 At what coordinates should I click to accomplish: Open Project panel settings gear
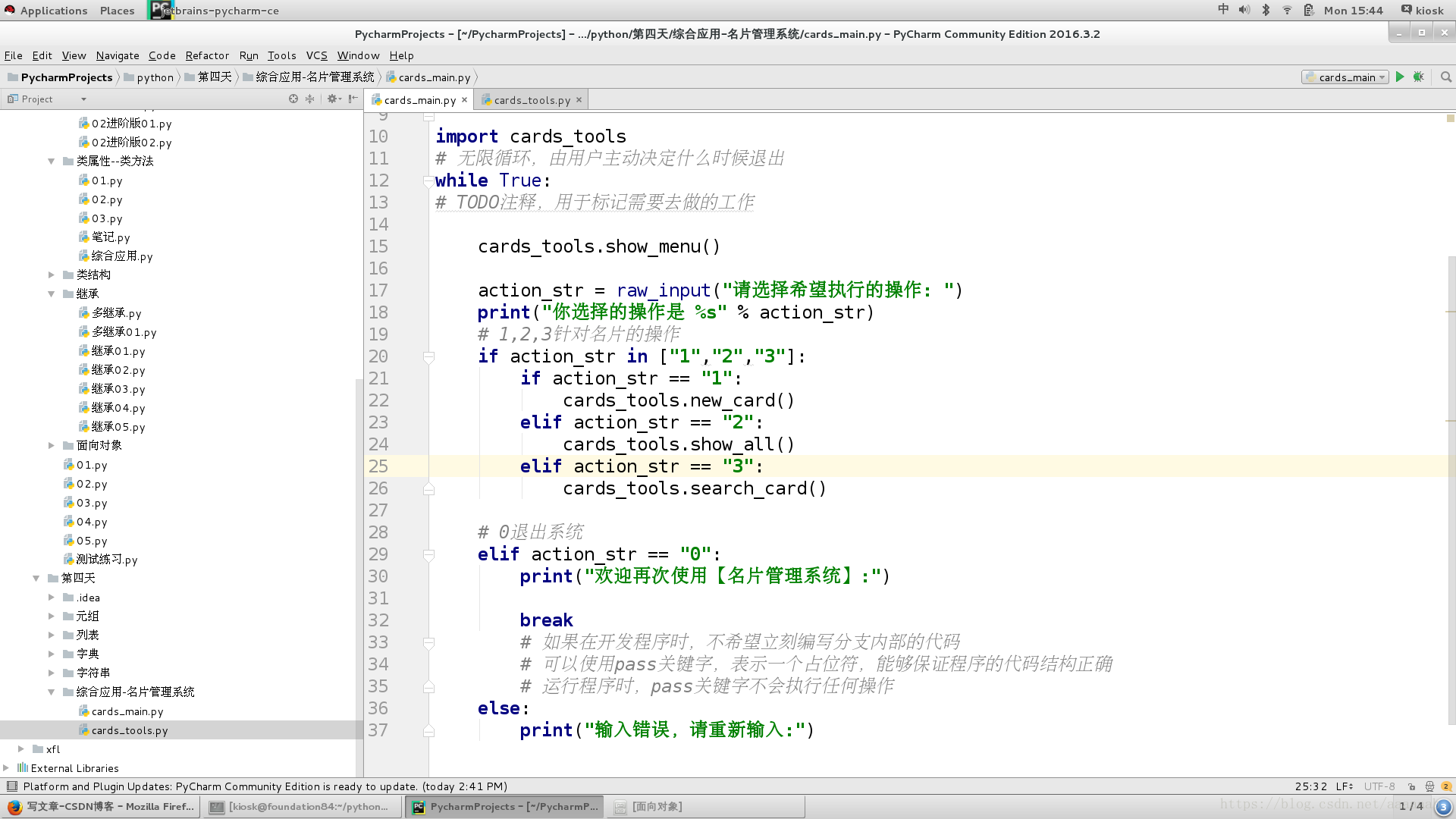click(x=334, y=99)
